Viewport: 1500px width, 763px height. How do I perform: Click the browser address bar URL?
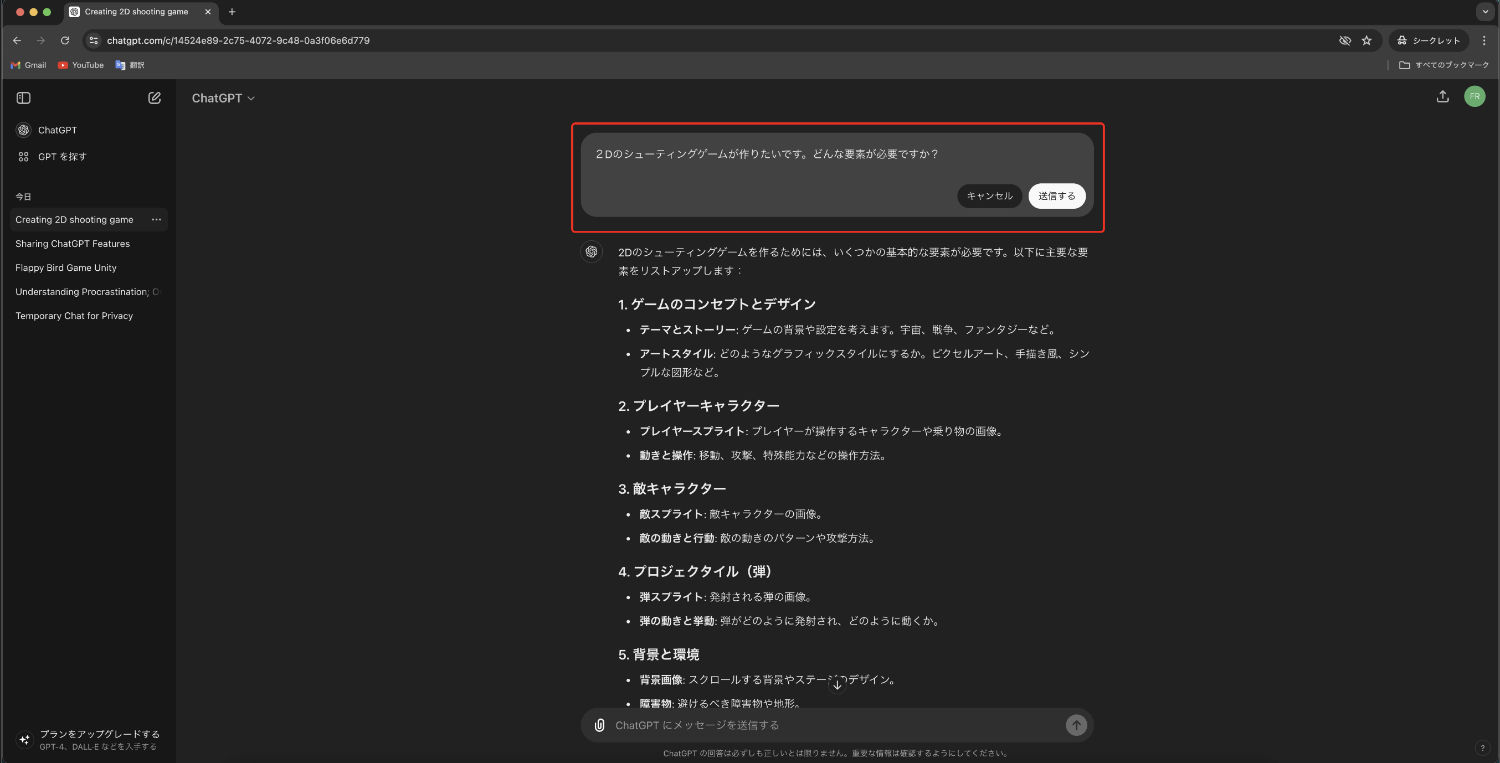238,41
